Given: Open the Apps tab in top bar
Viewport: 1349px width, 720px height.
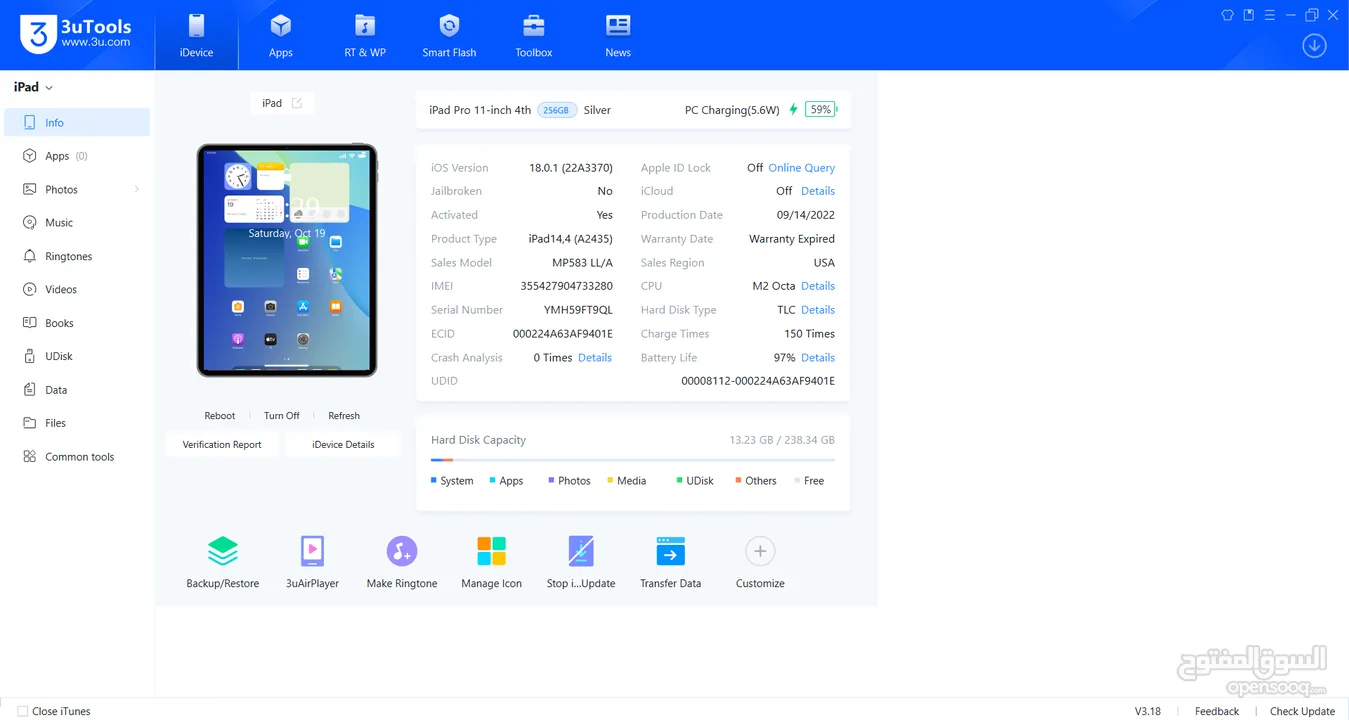Looking at the screenshot, I should coord(281,35).
